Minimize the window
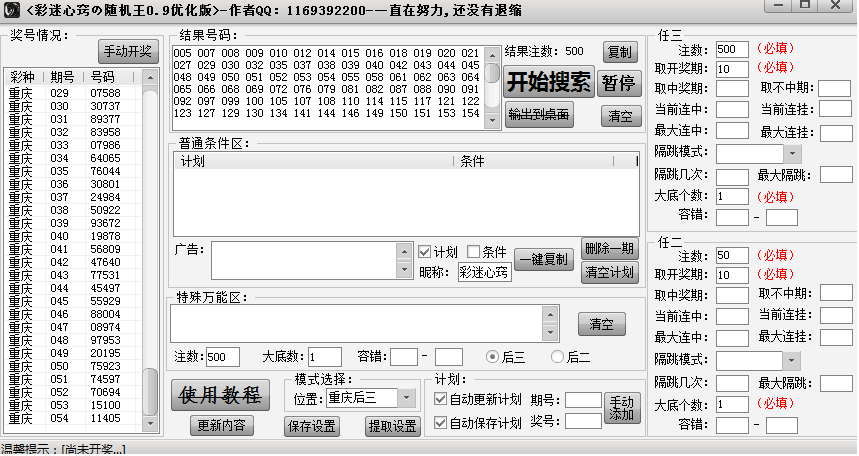 tap(777, 5)
